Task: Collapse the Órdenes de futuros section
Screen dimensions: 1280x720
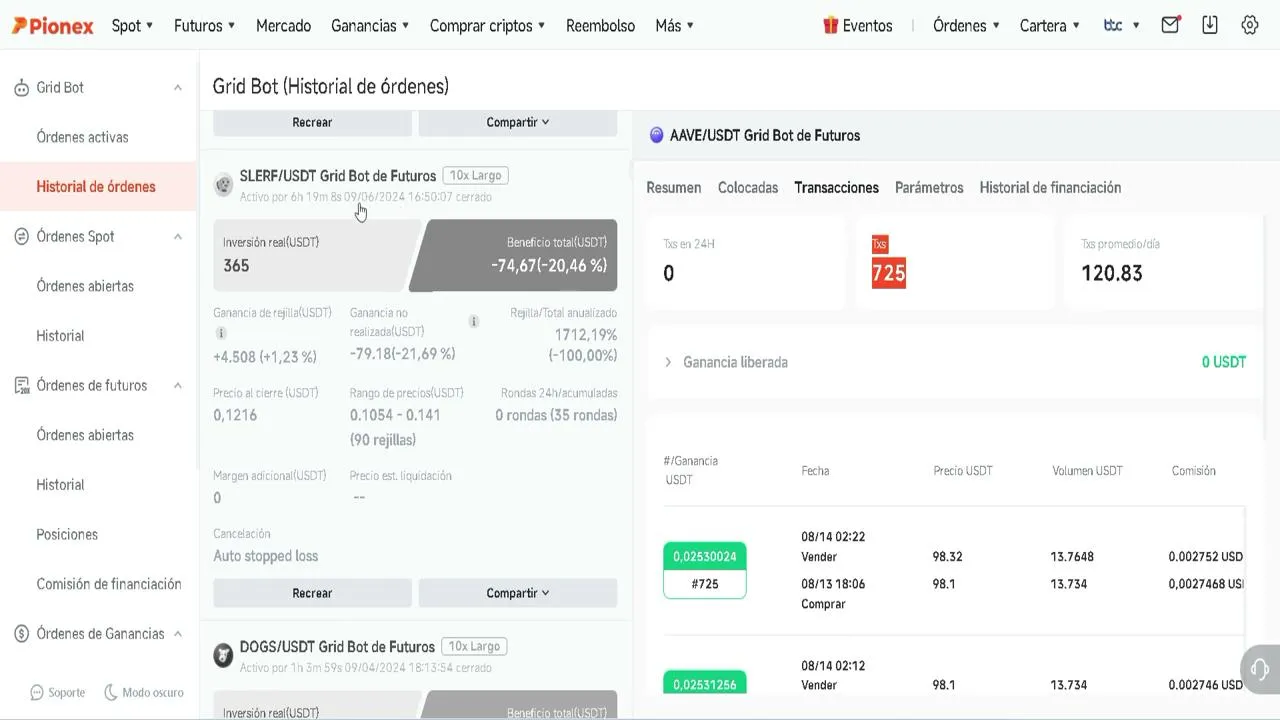Action: [178, 386]
